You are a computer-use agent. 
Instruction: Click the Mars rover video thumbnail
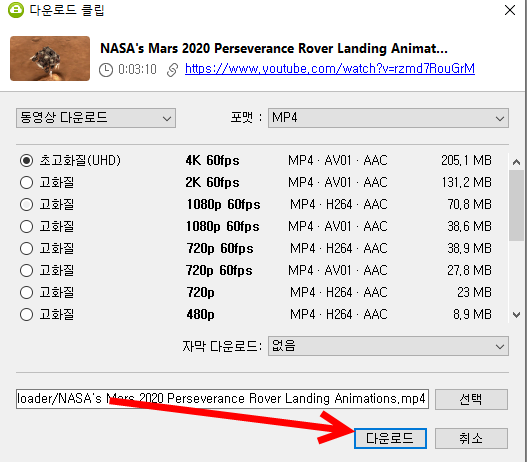coord(50,58)
